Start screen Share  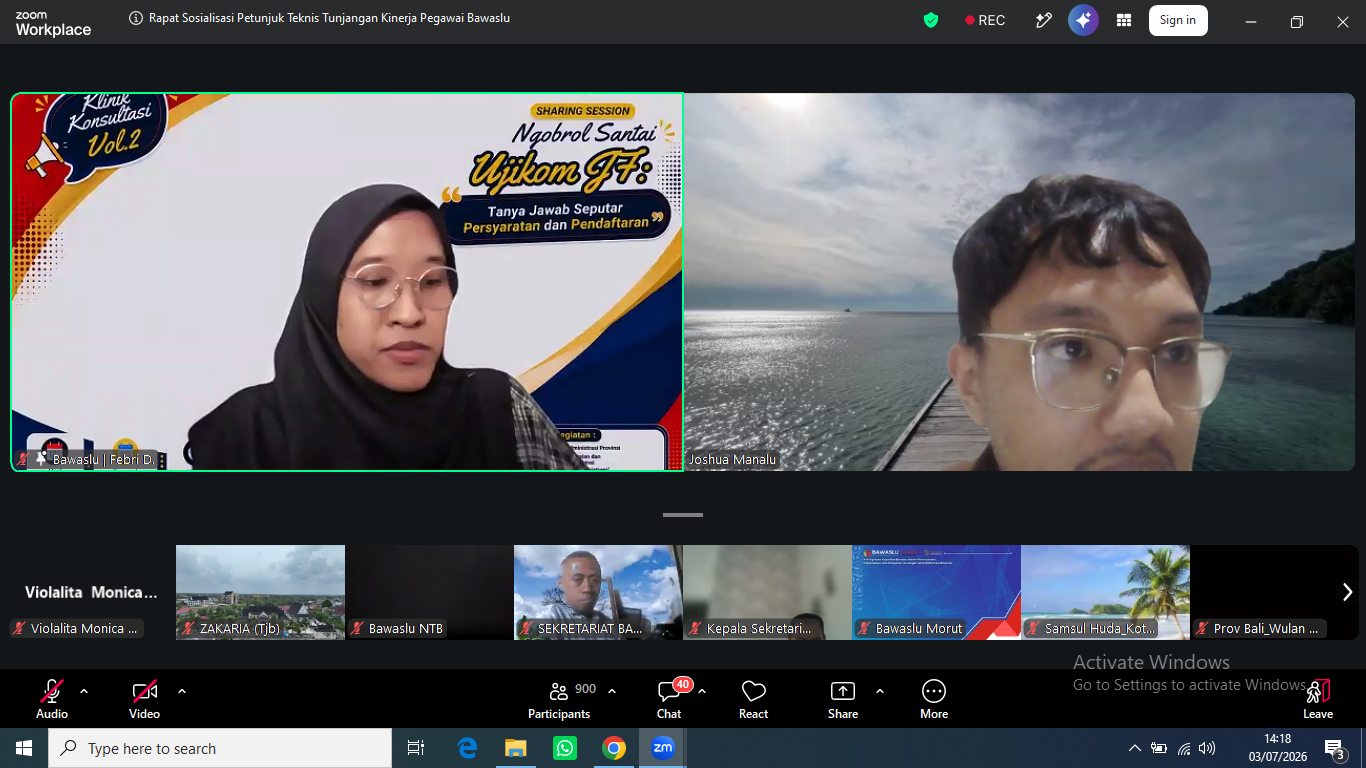click(x=843, y=699)
